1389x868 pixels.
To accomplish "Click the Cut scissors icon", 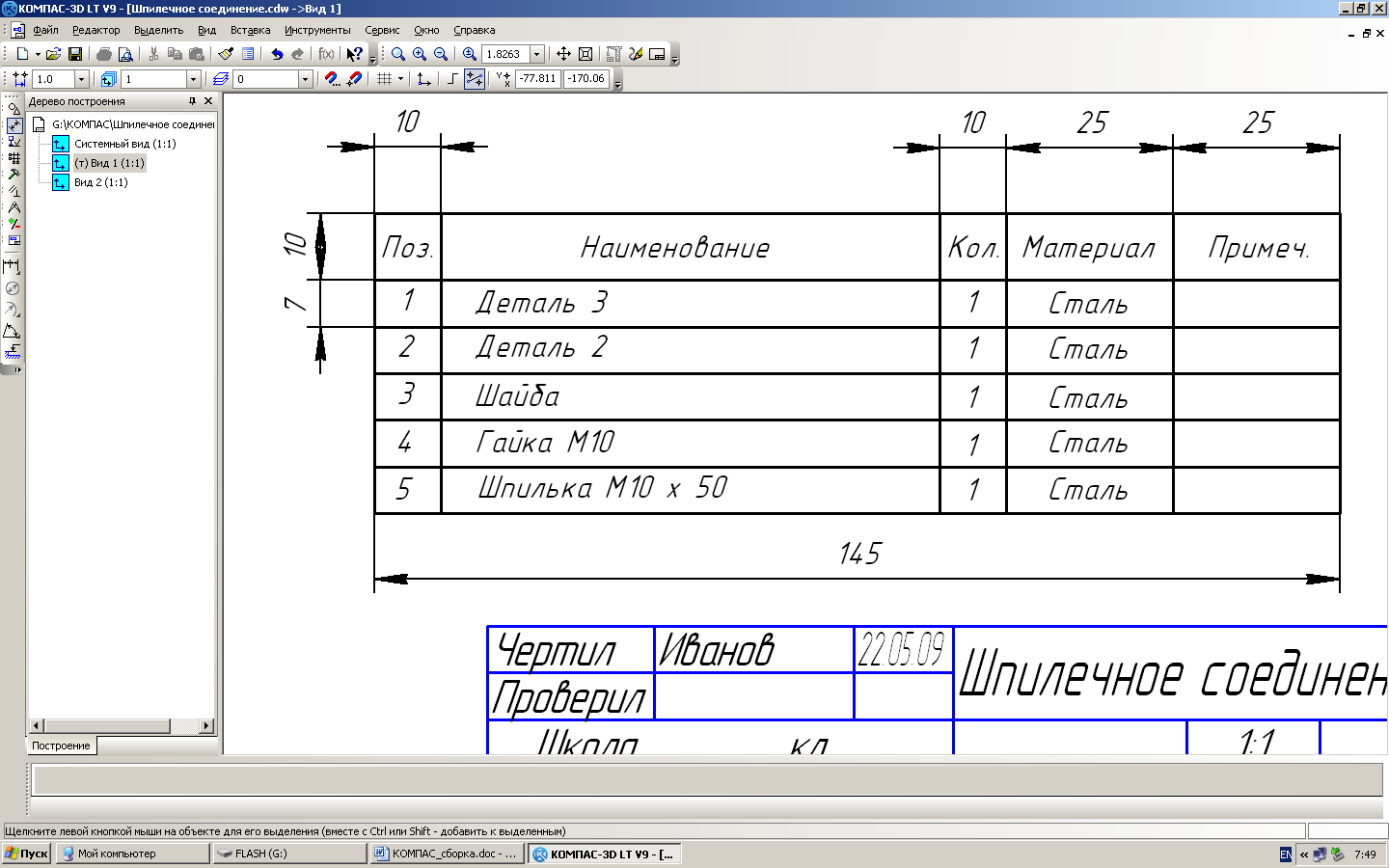I will tap(153, 54).
